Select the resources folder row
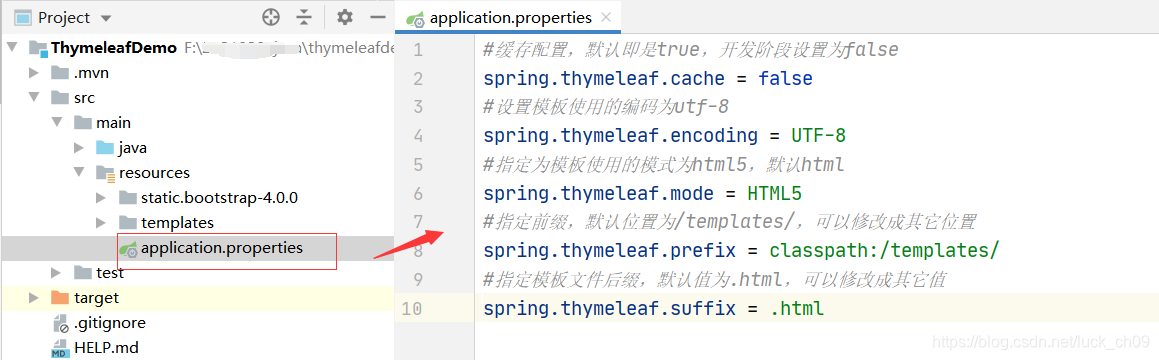Viewport: 1159px width, 360px height. (197, 173)
